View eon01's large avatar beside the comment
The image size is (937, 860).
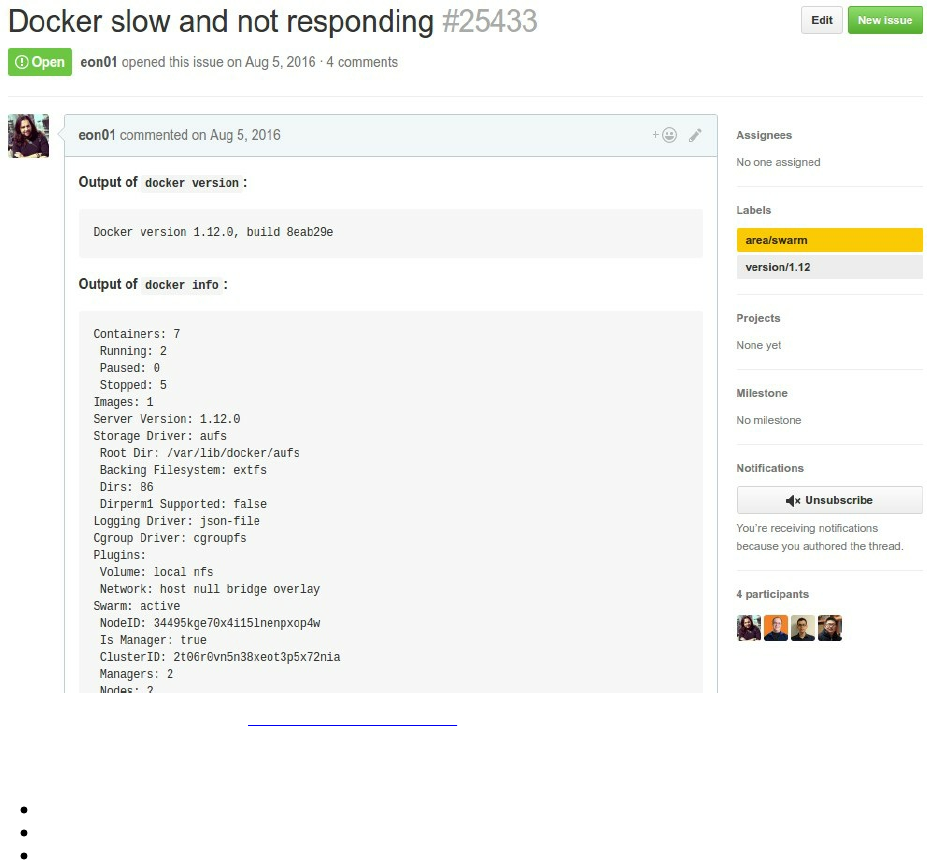pyautogui.click(x=29, y=136)
